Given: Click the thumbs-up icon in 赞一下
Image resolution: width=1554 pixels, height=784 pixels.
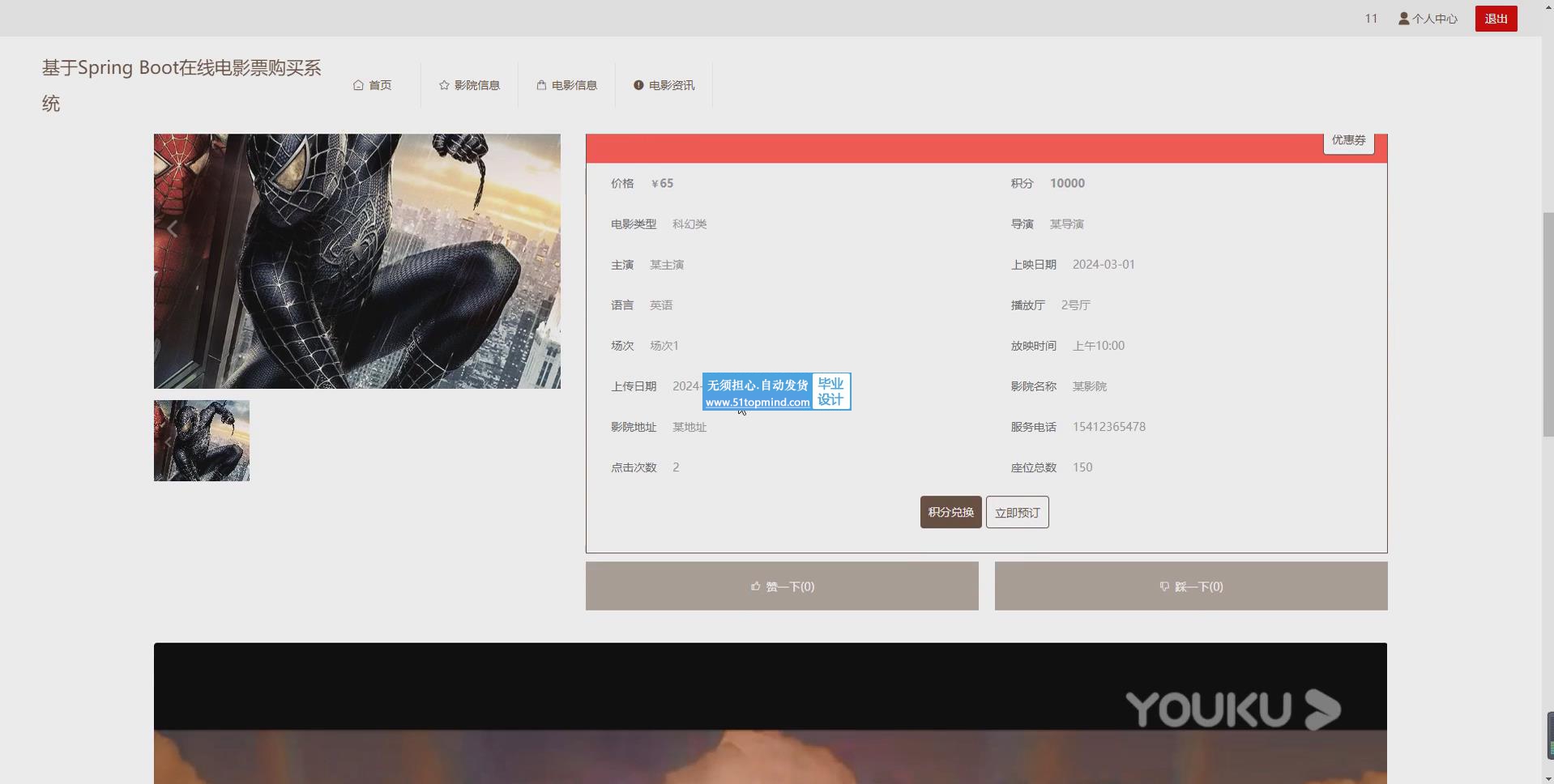Looking at the screenshot, I should click(756, 586).
